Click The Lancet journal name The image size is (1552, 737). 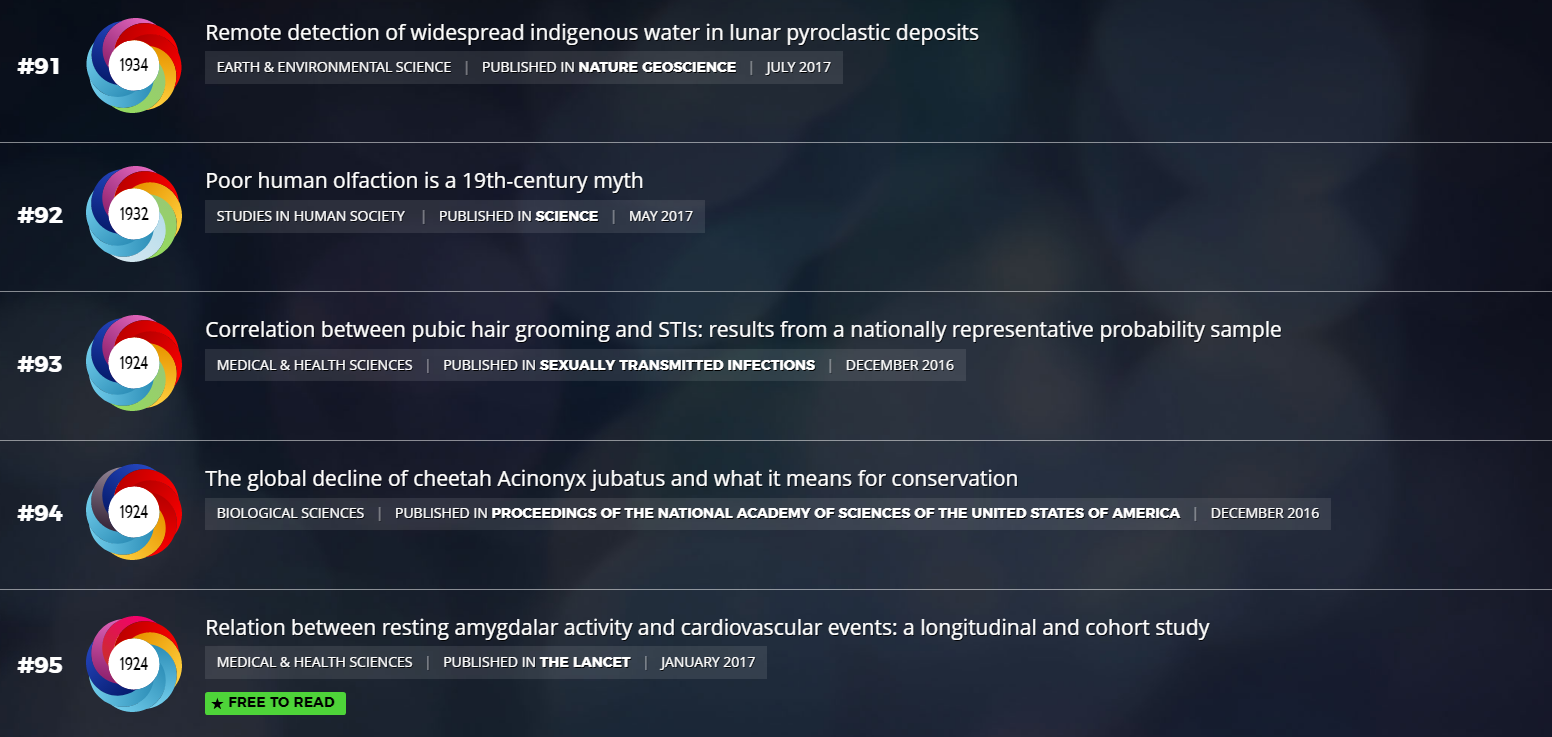[585, 662]
